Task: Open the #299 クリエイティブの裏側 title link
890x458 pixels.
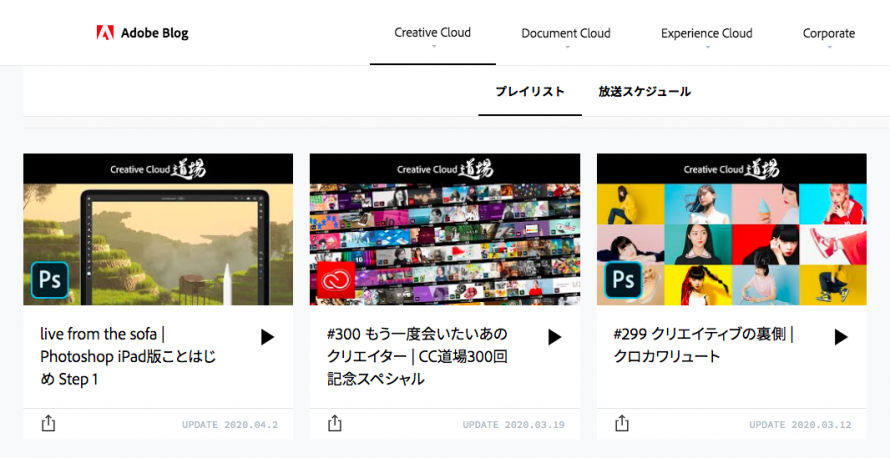Action: point(703,345)
